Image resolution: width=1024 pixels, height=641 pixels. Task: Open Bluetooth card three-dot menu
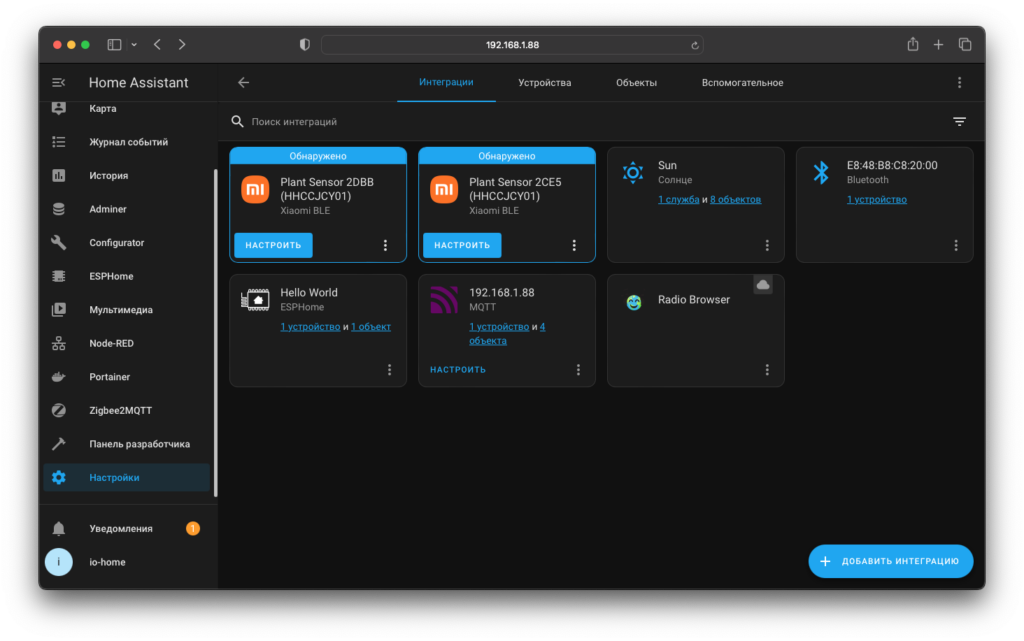pyautogui.click(x=955, y=245)
